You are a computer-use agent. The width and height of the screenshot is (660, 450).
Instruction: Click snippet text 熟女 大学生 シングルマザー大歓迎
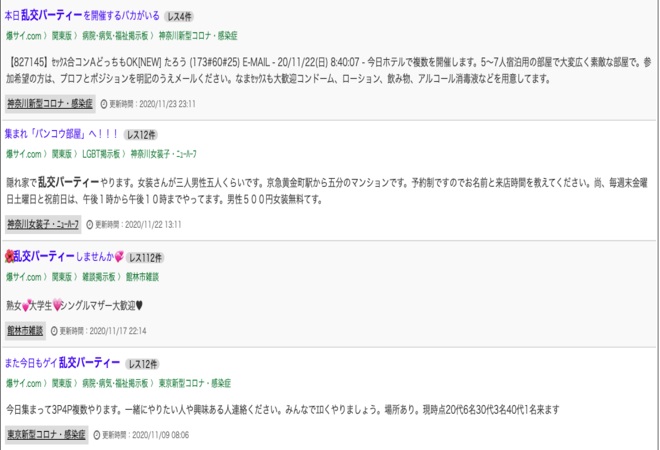click(75, 306)
